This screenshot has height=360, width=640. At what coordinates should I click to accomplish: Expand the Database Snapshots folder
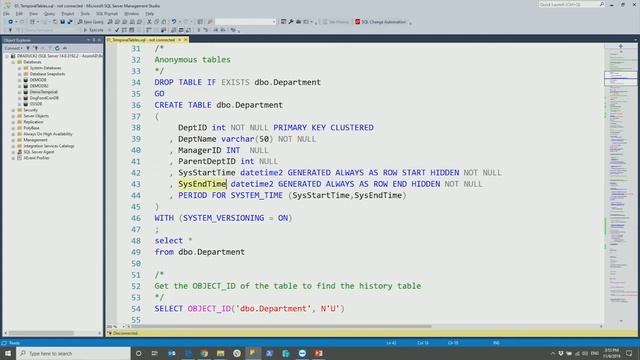(x=19, y=74)
